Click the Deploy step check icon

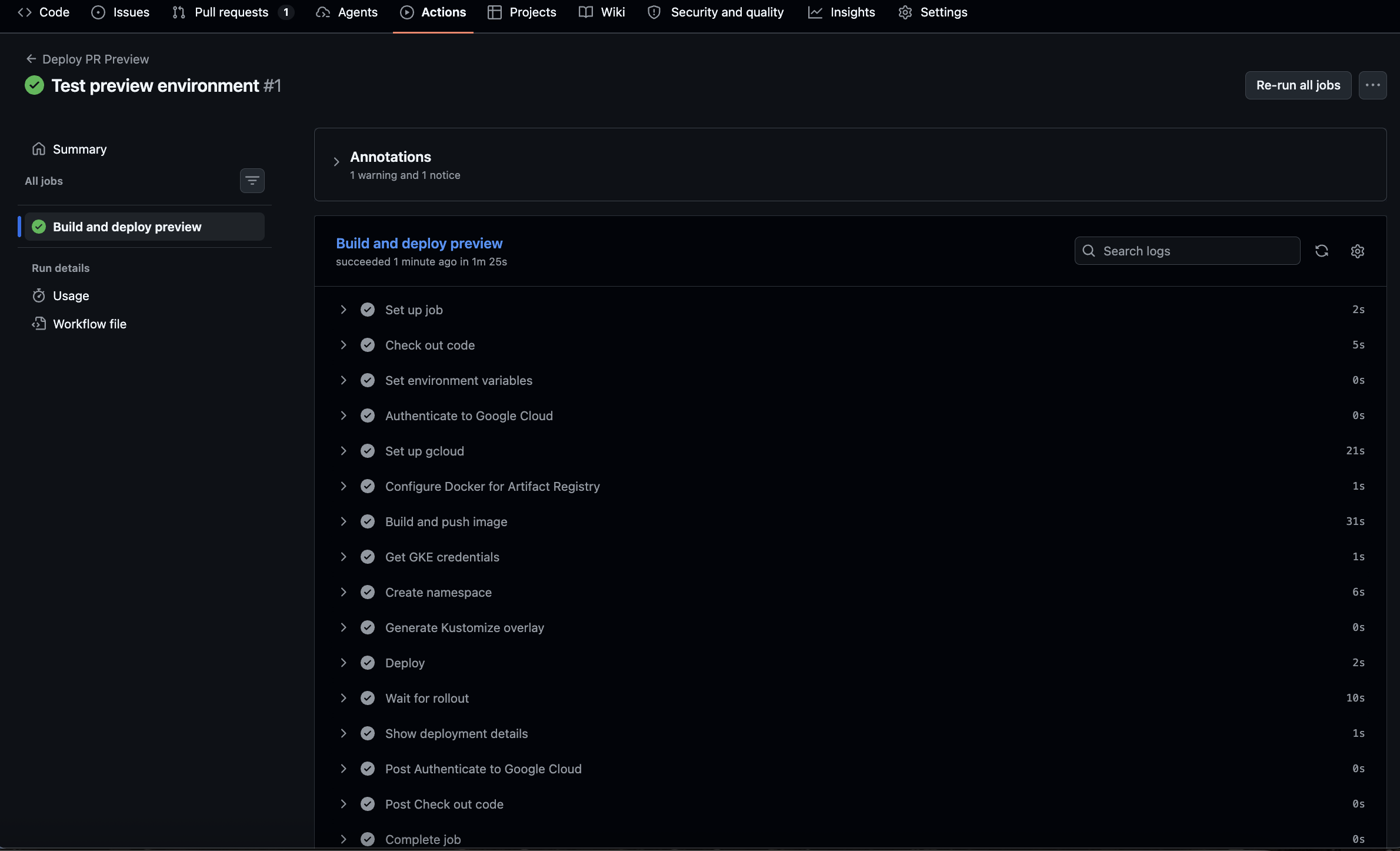point(368,663)
